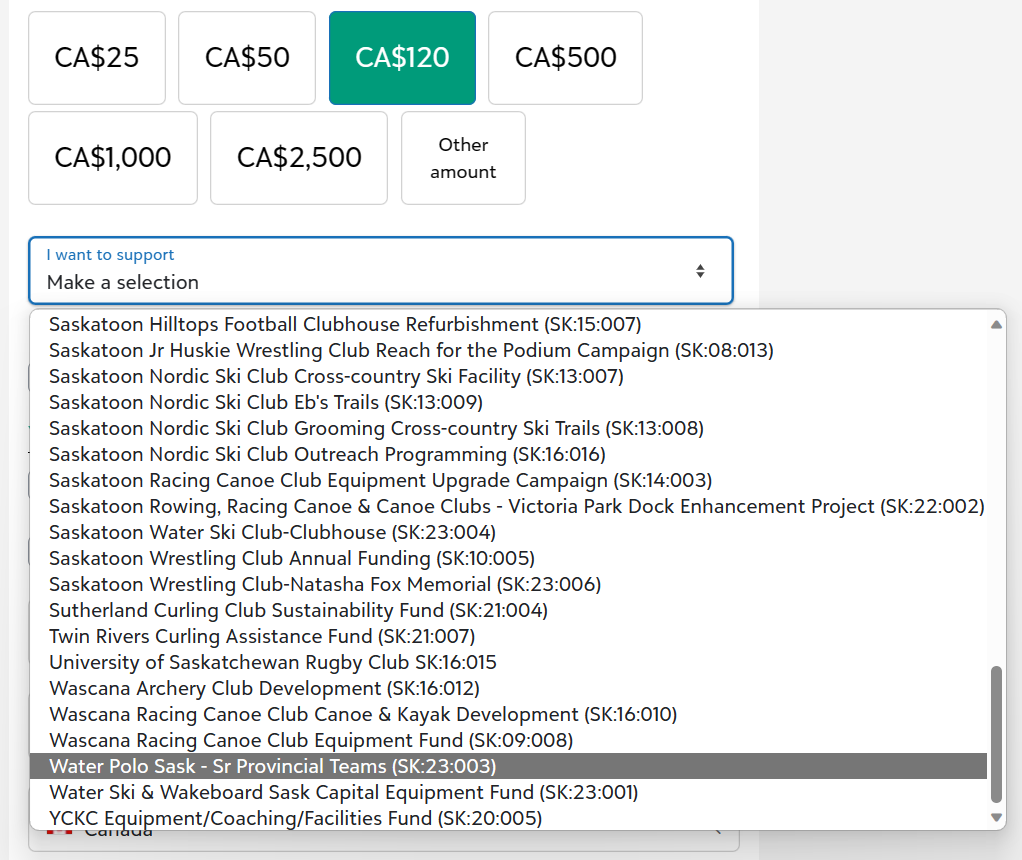Select Wascana Archery Club Development
Screen dimensions: 1022x860
click(x=508, y=689)
